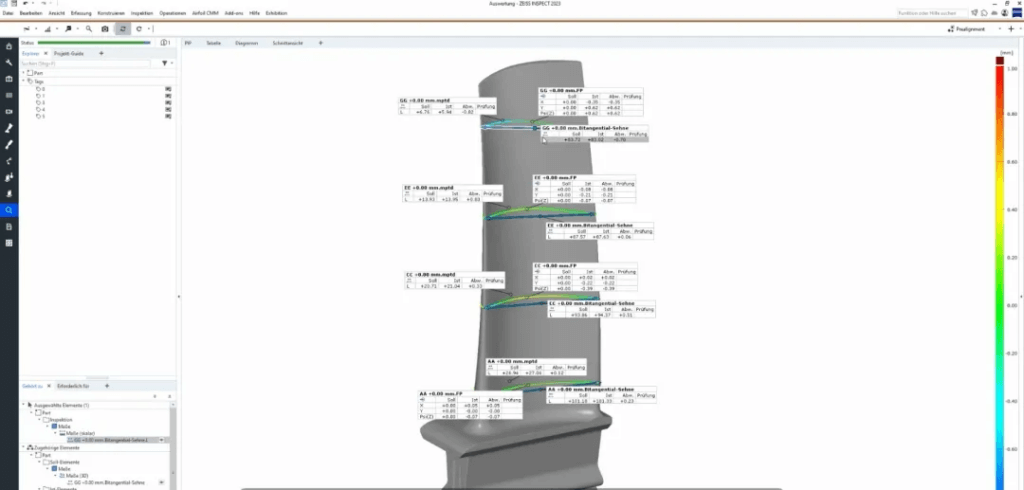Switch to the Schnittansicht view tab

click(x=288, y=43)
